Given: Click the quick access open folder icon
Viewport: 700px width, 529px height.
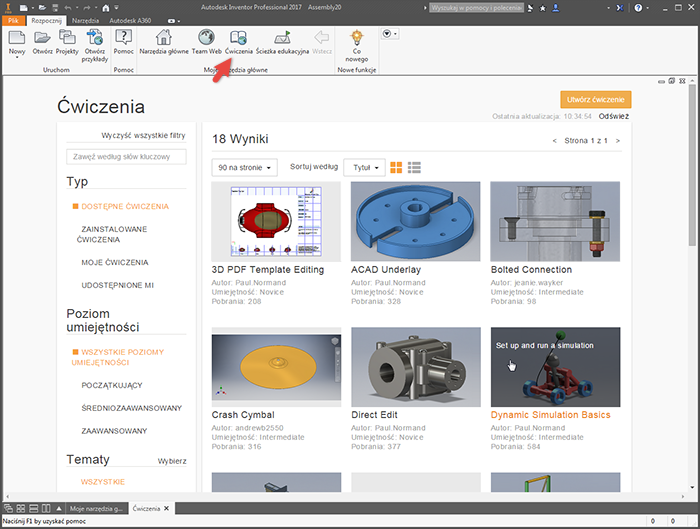Looking at the screenshot, I should tap(42, 8).
